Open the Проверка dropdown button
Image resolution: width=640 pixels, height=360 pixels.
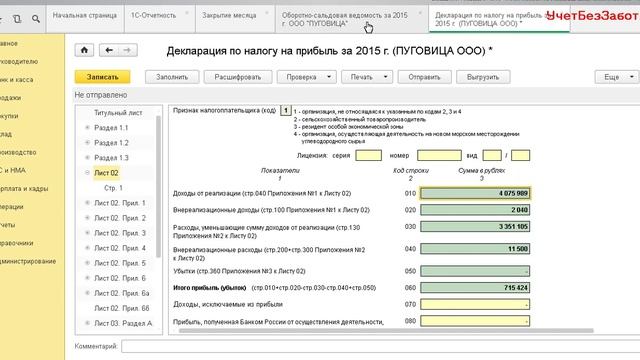[307, 77]
